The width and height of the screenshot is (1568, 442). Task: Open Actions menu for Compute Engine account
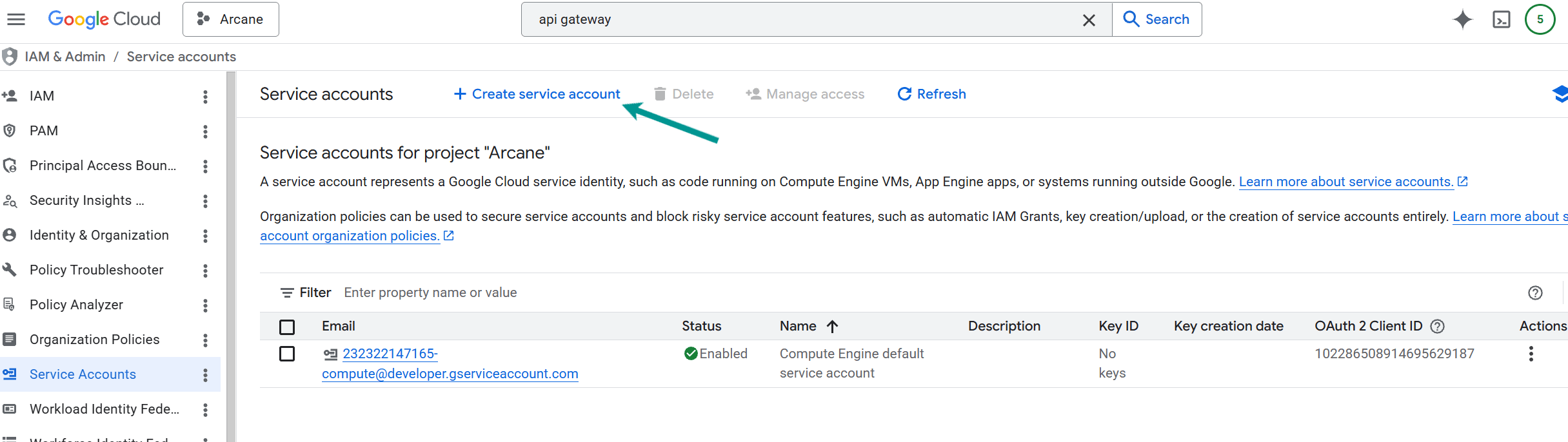tap(1531, 354)
